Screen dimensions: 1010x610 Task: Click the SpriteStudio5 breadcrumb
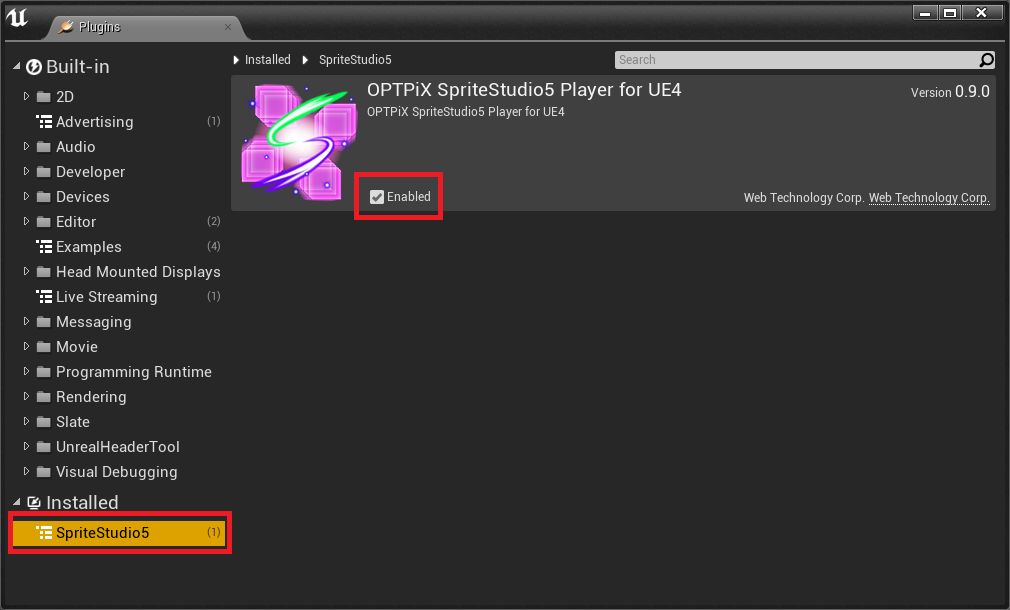tap(355, 60)
